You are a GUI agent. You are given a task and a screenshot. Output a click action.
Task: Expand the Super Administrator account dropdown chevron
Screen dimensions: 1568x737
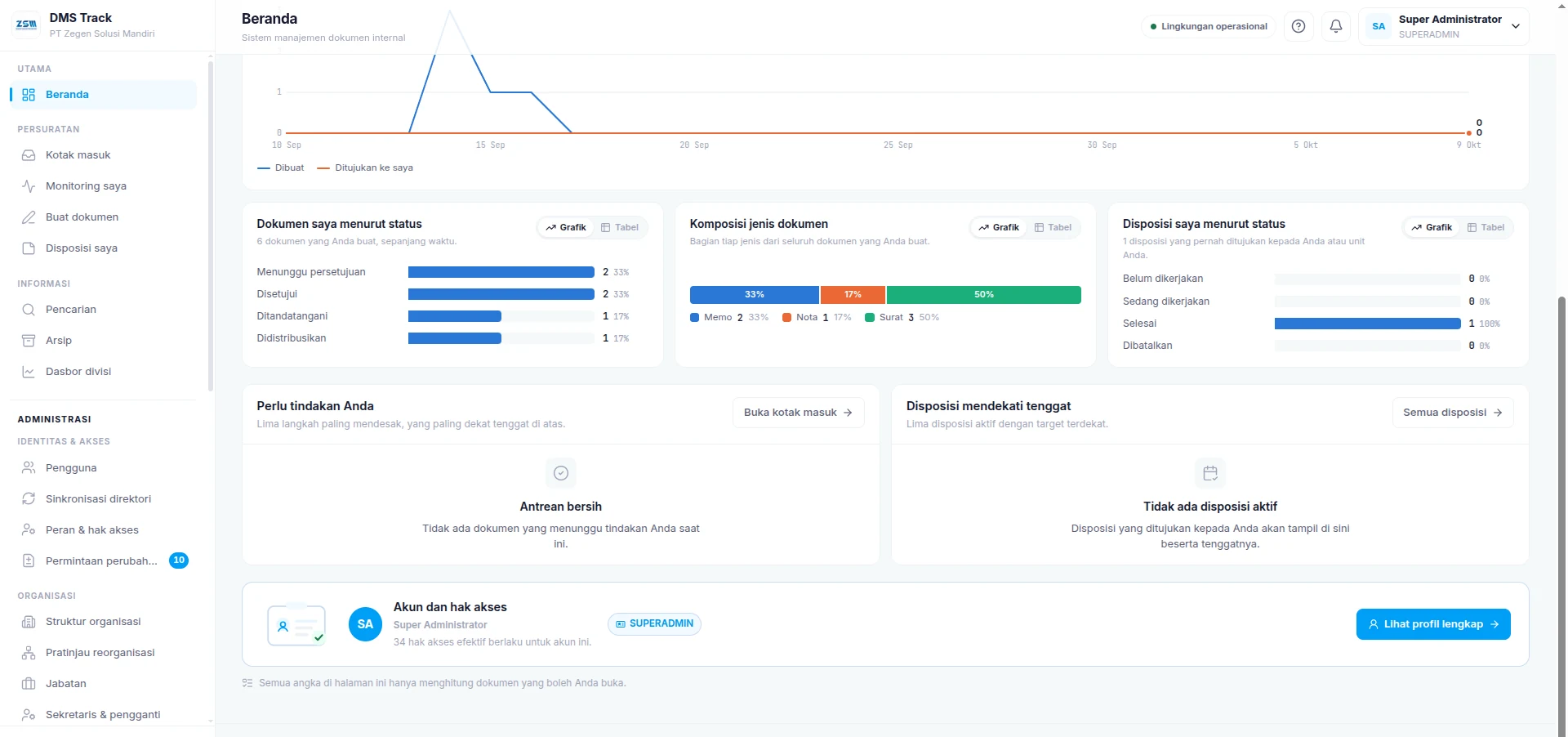click(x=1516, y=26)
